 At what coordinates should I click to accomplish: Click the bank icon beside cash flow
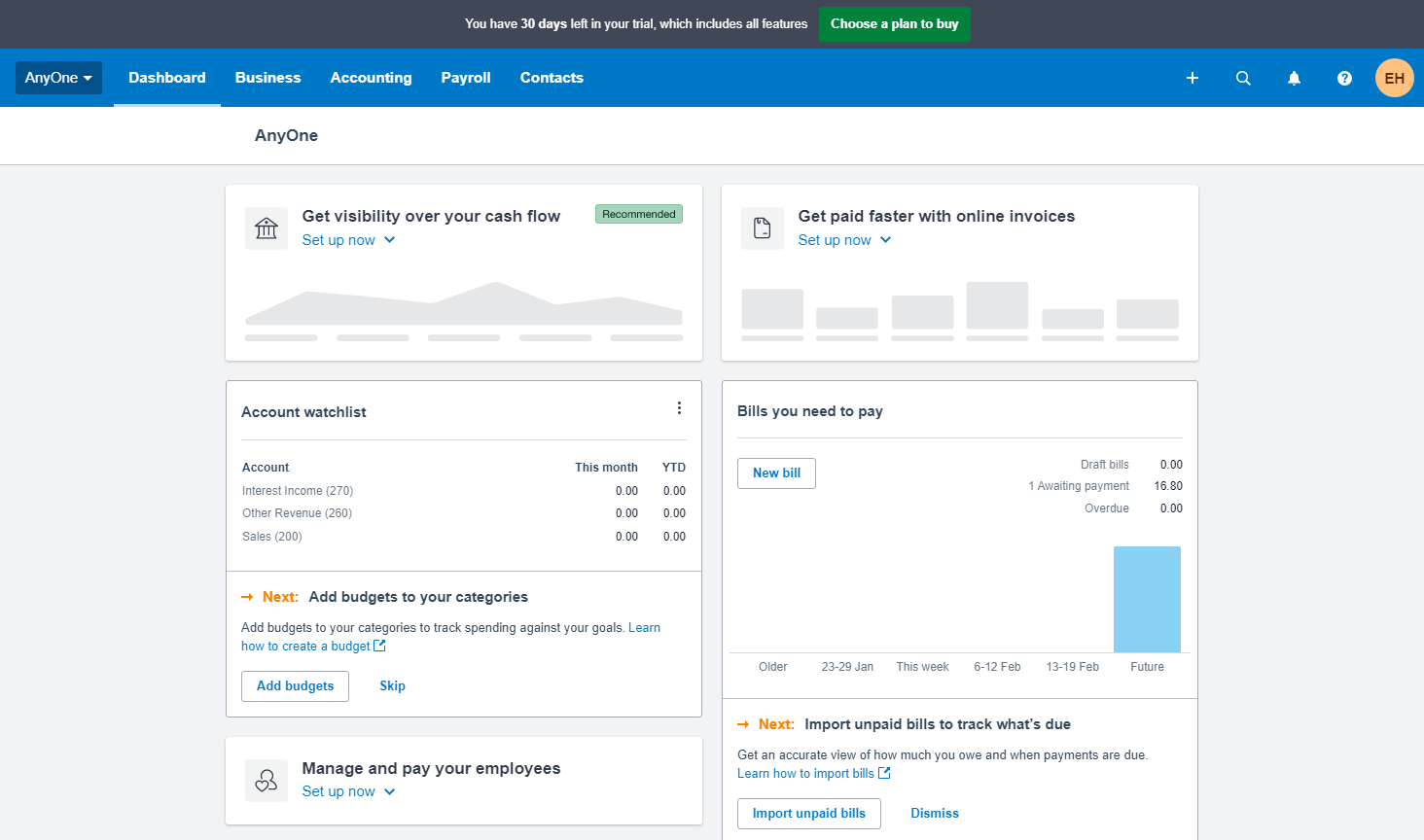266,227
